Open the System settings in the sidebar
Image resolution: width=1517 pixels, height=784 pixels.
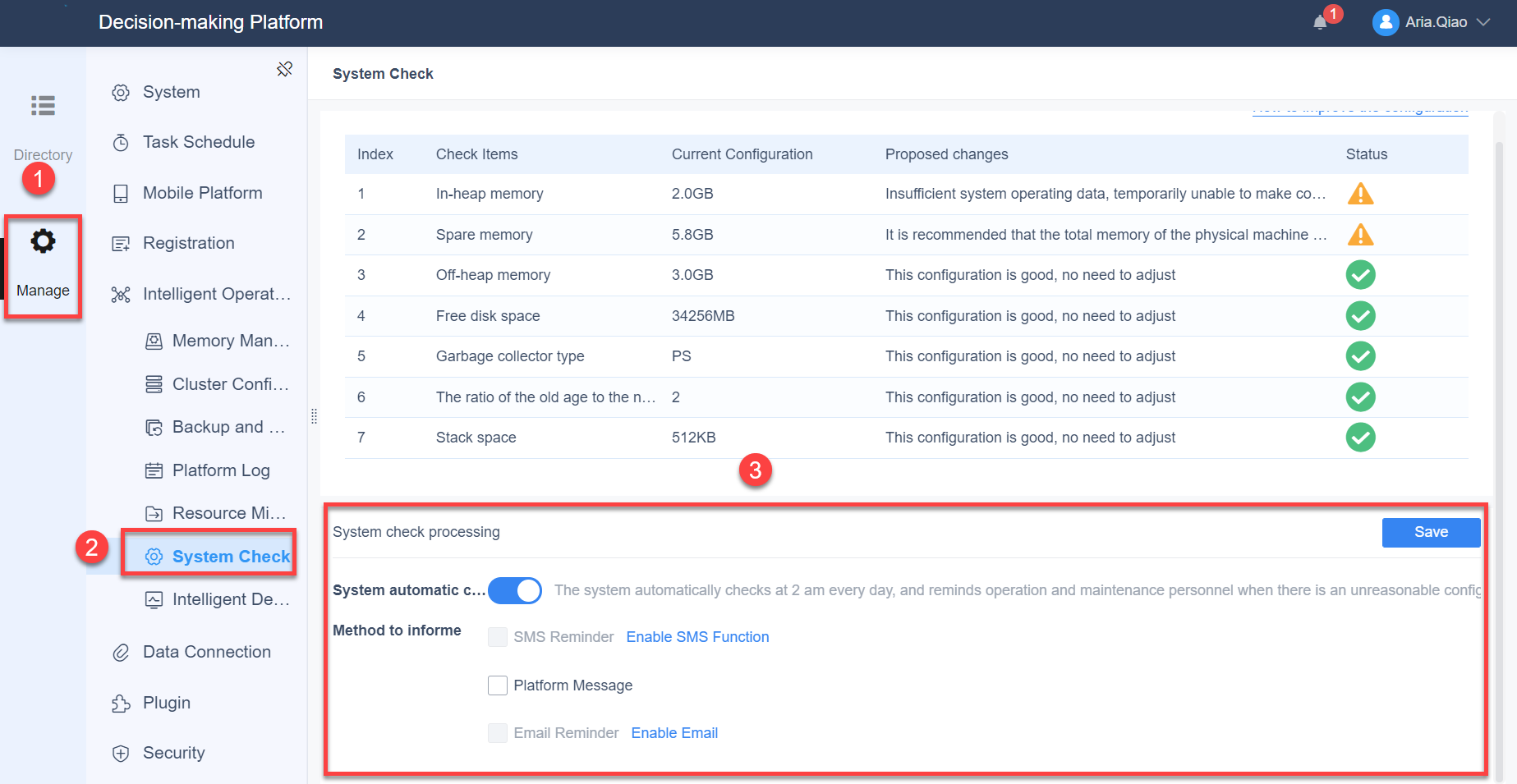tap(170, 91)
